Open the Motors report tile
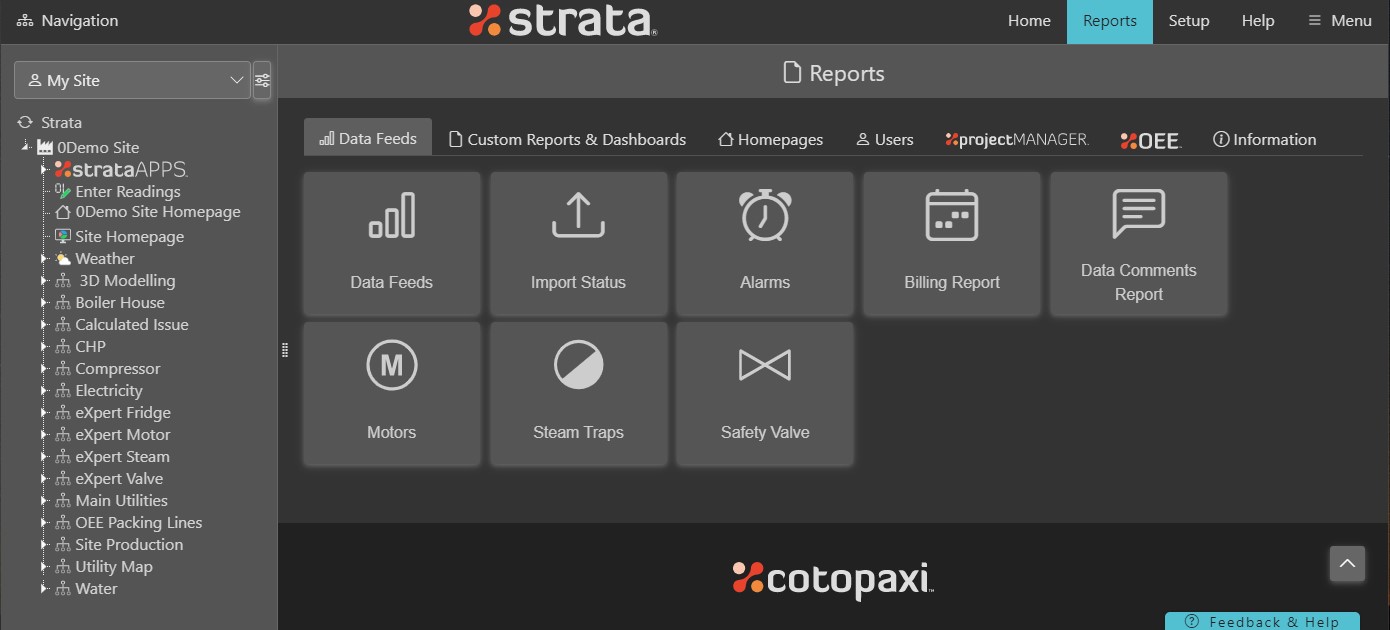Image resolution: width=1390 pixels, height=630 pixels. pos(391,394)
